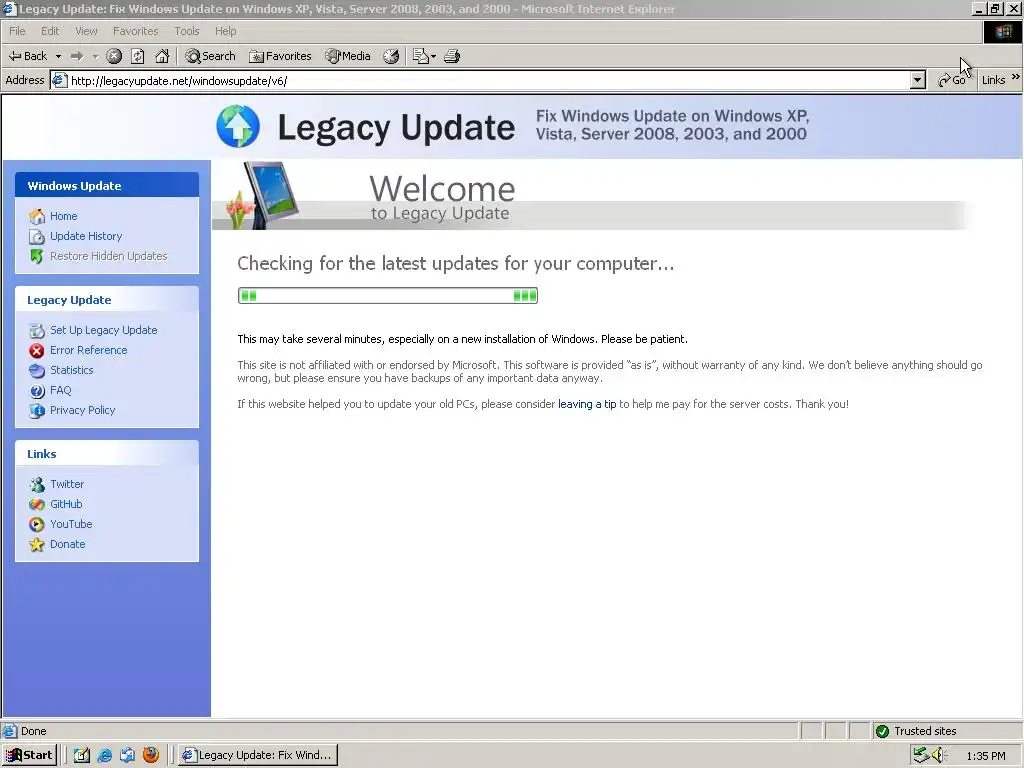Click the History toolbar icon
The height and width of the screenshot is (768, 1024).
click(x=391, y=56)
